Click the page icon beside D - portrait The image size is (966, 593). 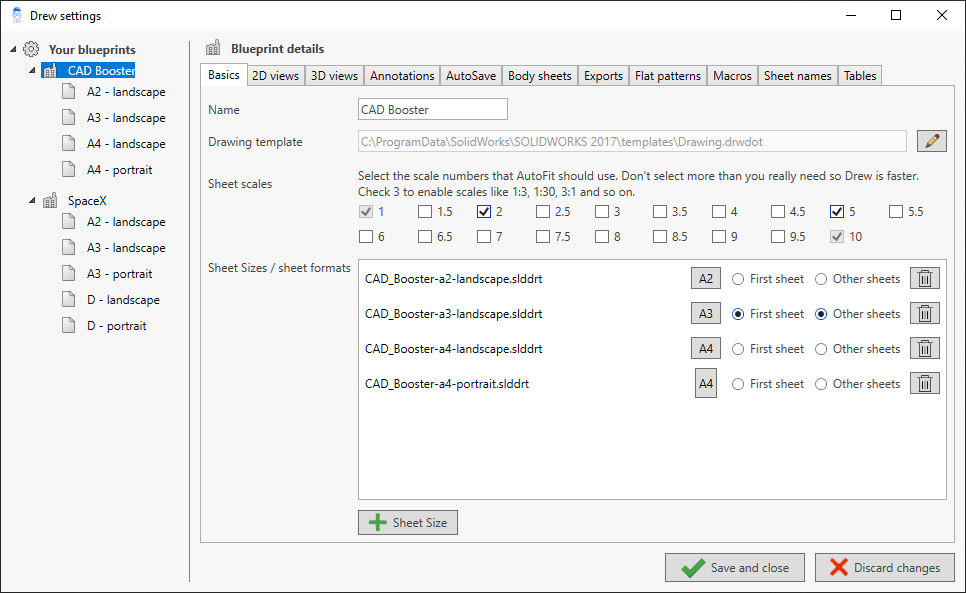click(68, 326)
